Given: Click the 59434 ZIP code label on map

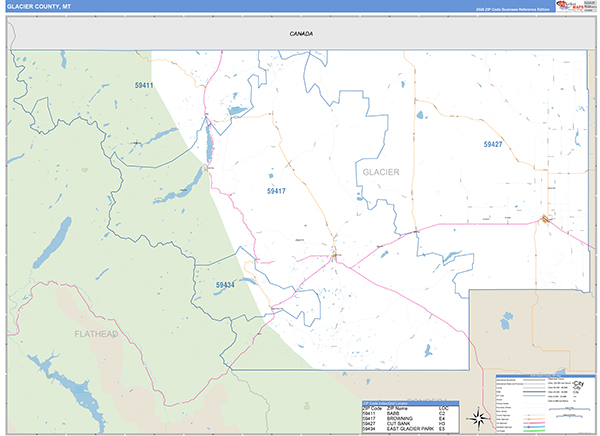Looking at the screenshot, I should pos(225,285).
